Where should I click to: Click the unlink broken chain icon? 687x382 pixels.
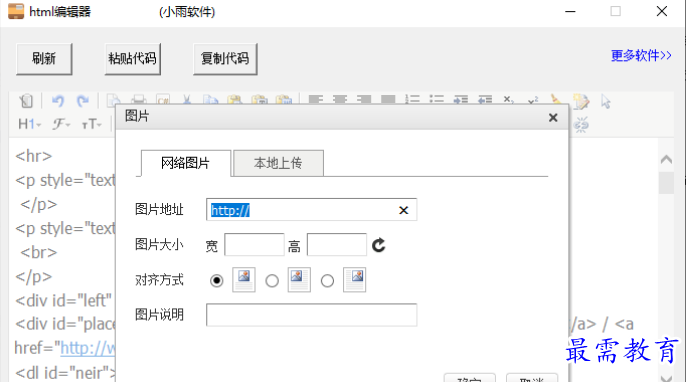pyautogui.click(x=581, y=125)
